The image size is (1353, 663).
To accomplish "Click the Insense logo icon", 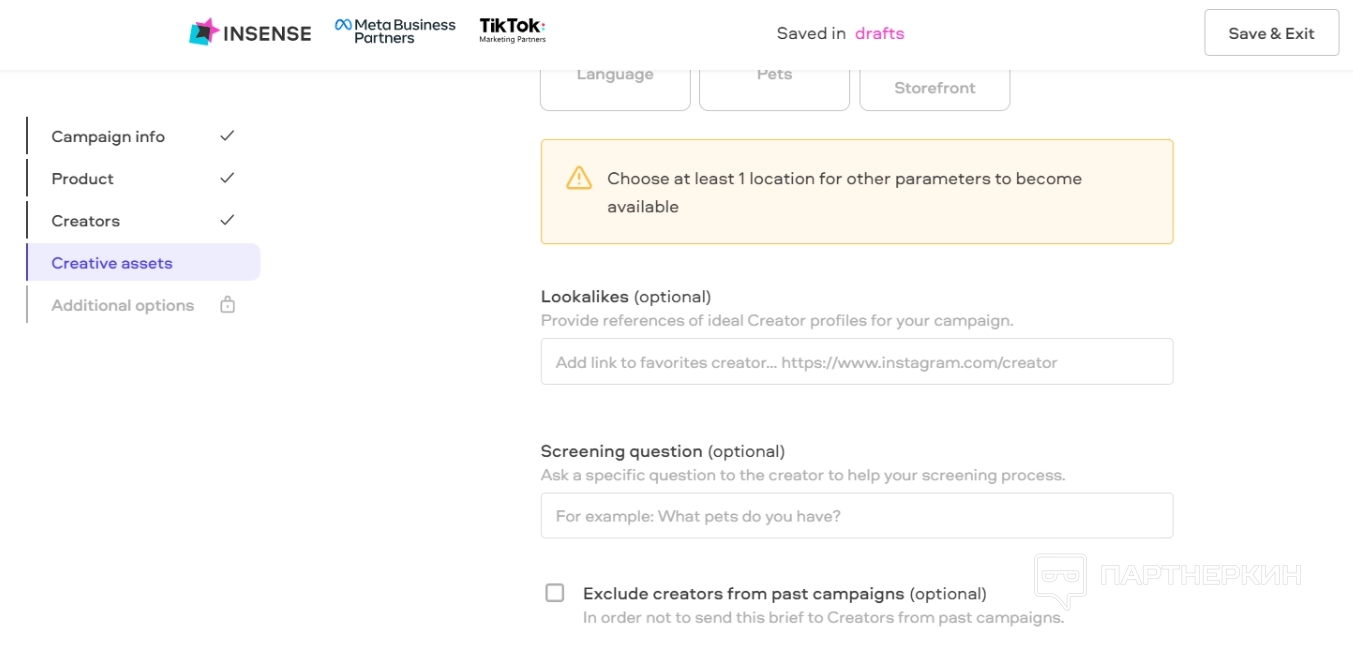I will (204, 32).
